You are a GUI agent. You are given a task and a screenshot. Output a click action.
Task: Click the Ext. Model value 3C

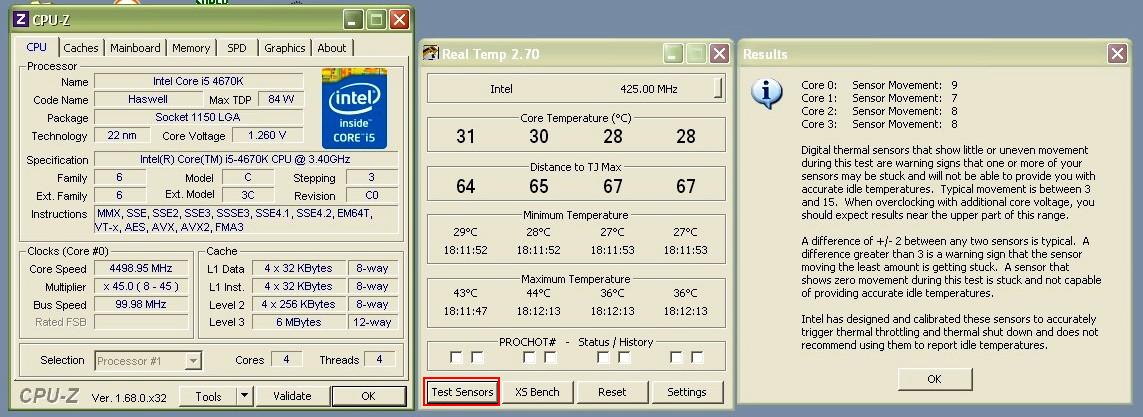coord(249,195)
